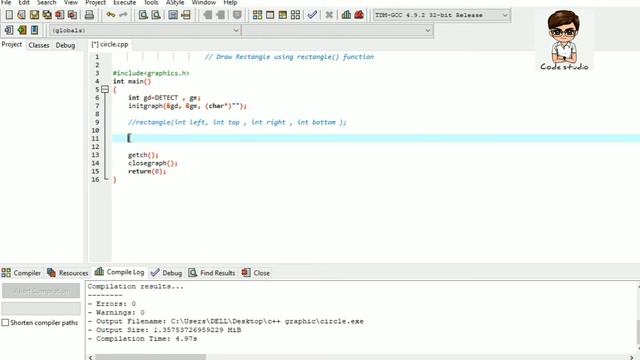Click the Abort Compilation button
This screenshot has height=360, width=640.
click(x=41, y=291)
